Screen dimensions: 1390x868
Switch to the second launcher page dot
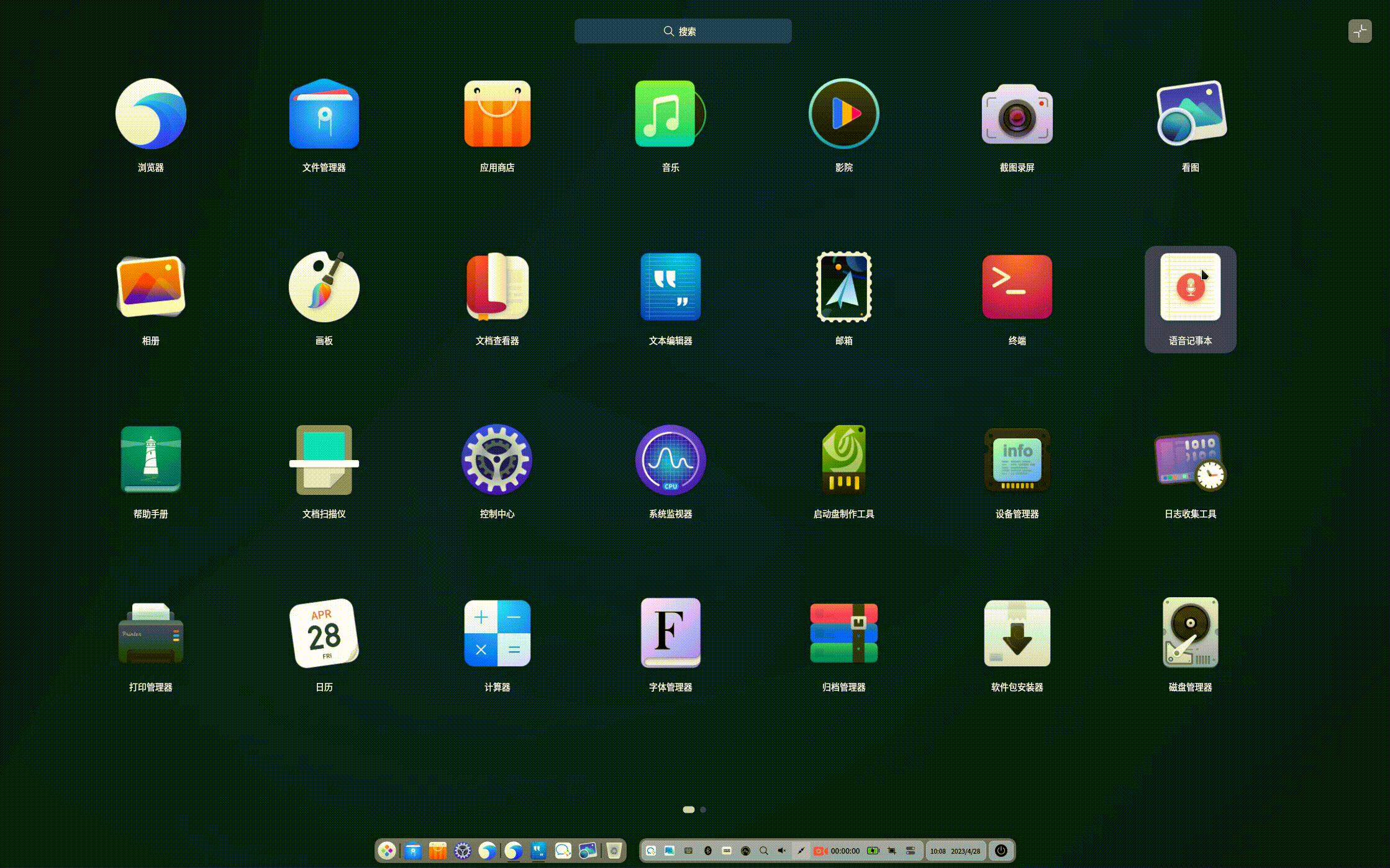703,810
